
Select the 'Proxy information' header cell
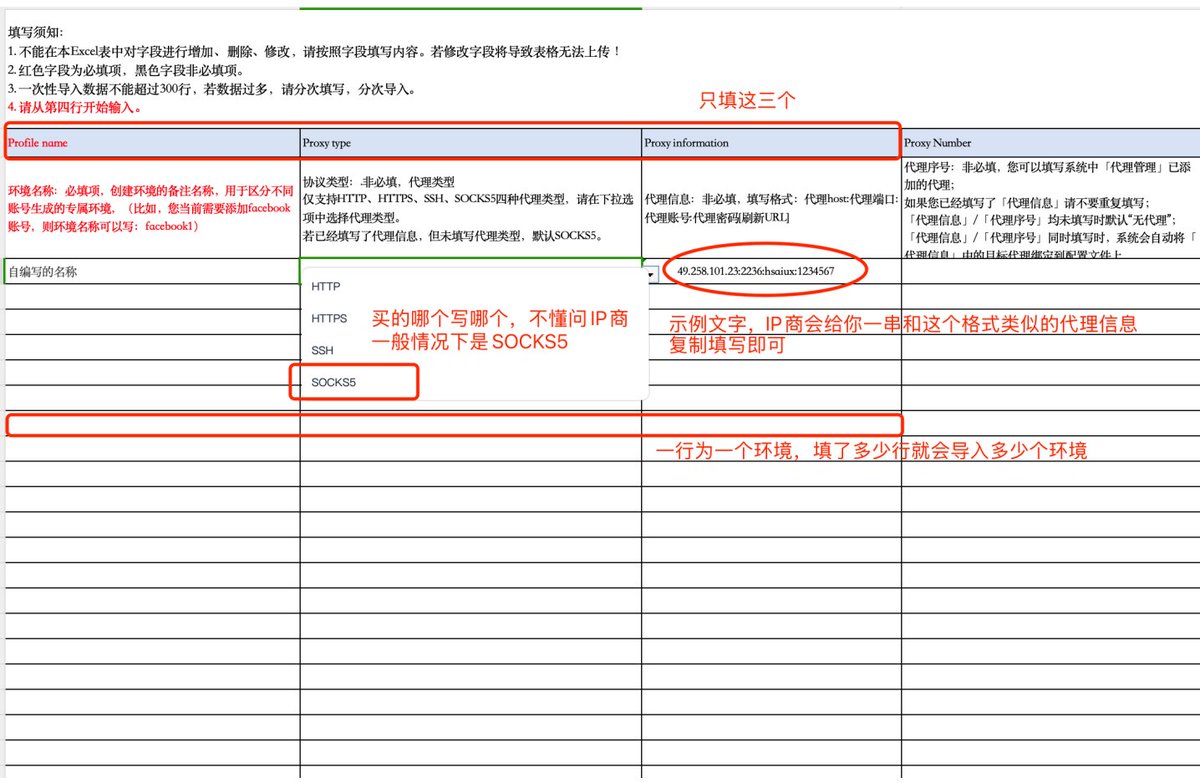point(771,143)
